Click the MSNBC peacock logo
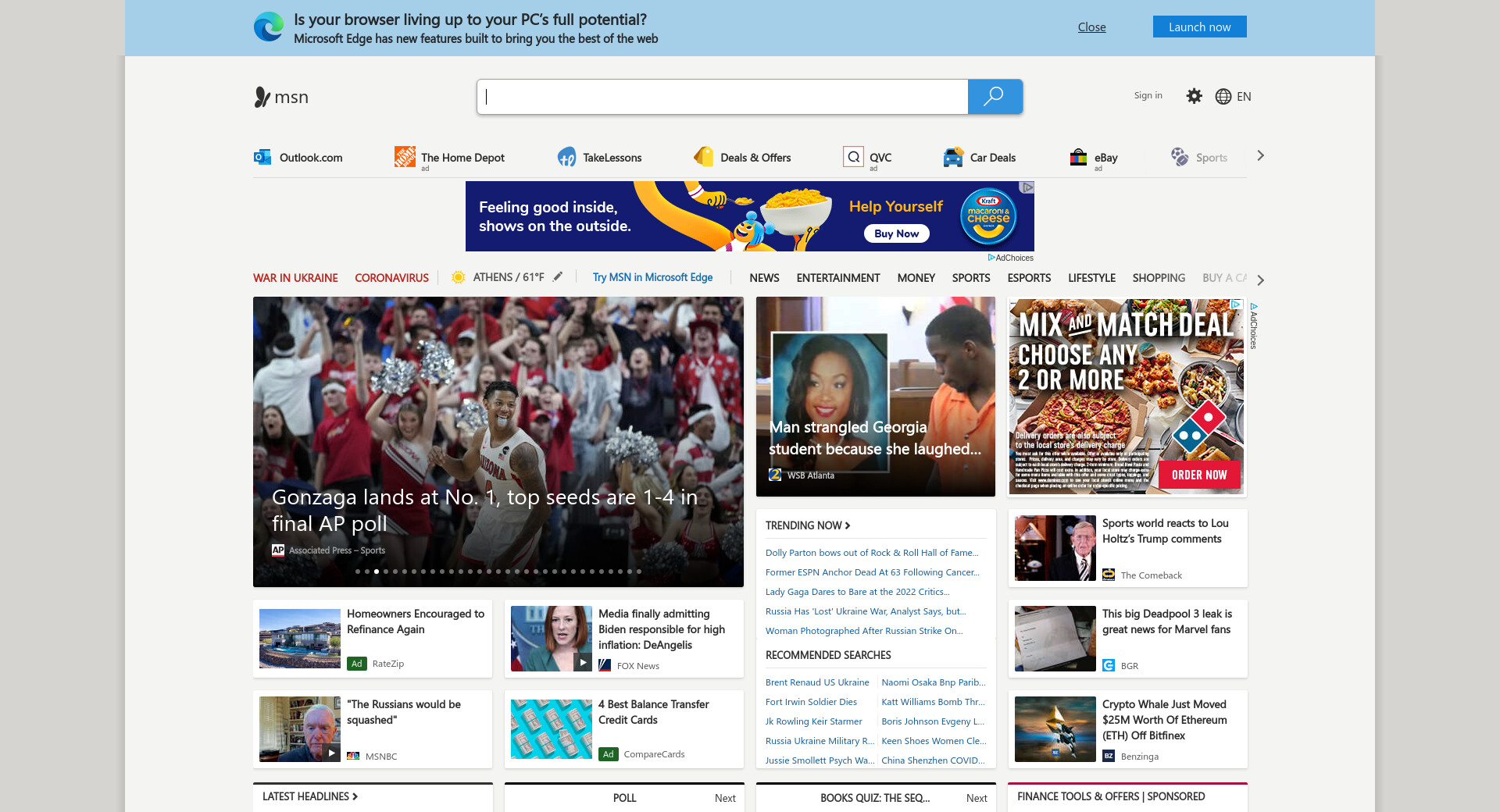This screenshot has width=1500, height=812. click(x=353, y=756)
